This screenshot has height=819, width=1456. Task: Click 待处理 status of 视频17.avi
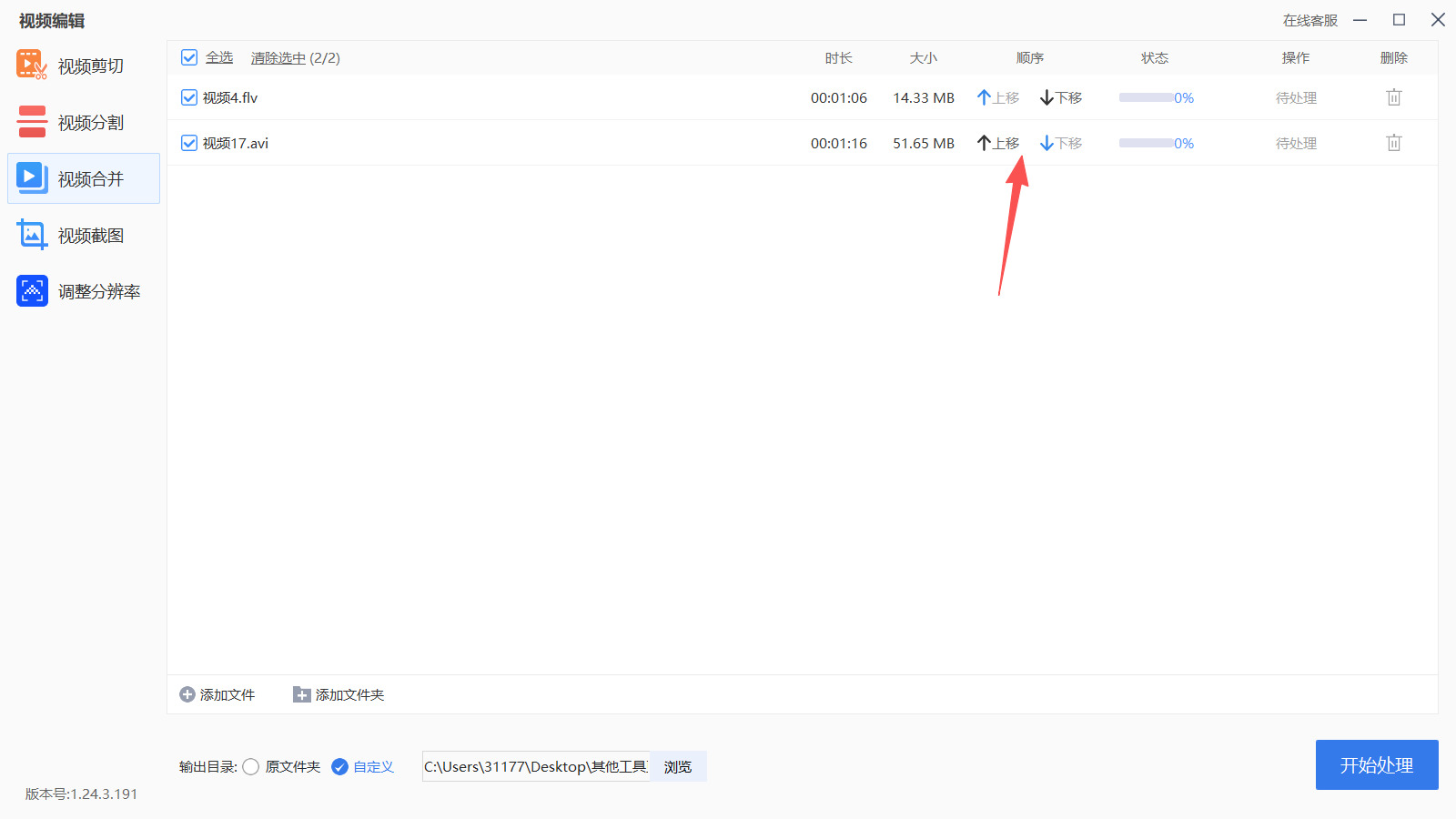[x=1296, y=143]
